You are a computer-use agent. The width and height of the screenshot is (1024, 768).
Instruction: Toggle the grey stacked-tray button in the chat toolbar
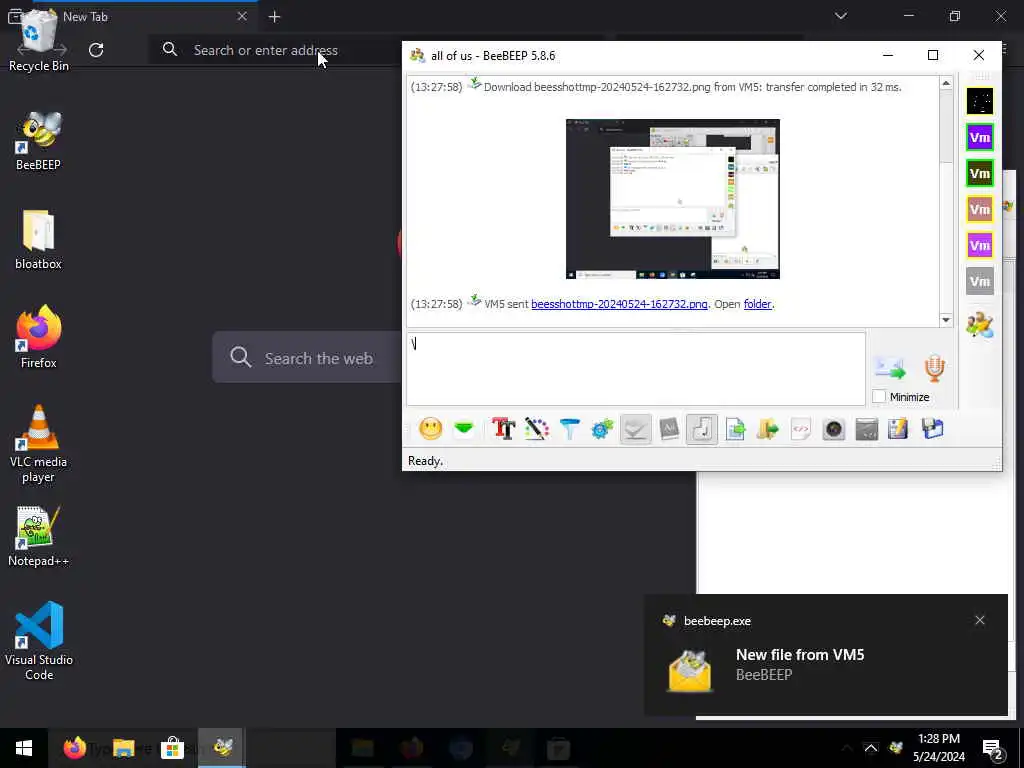635,429
